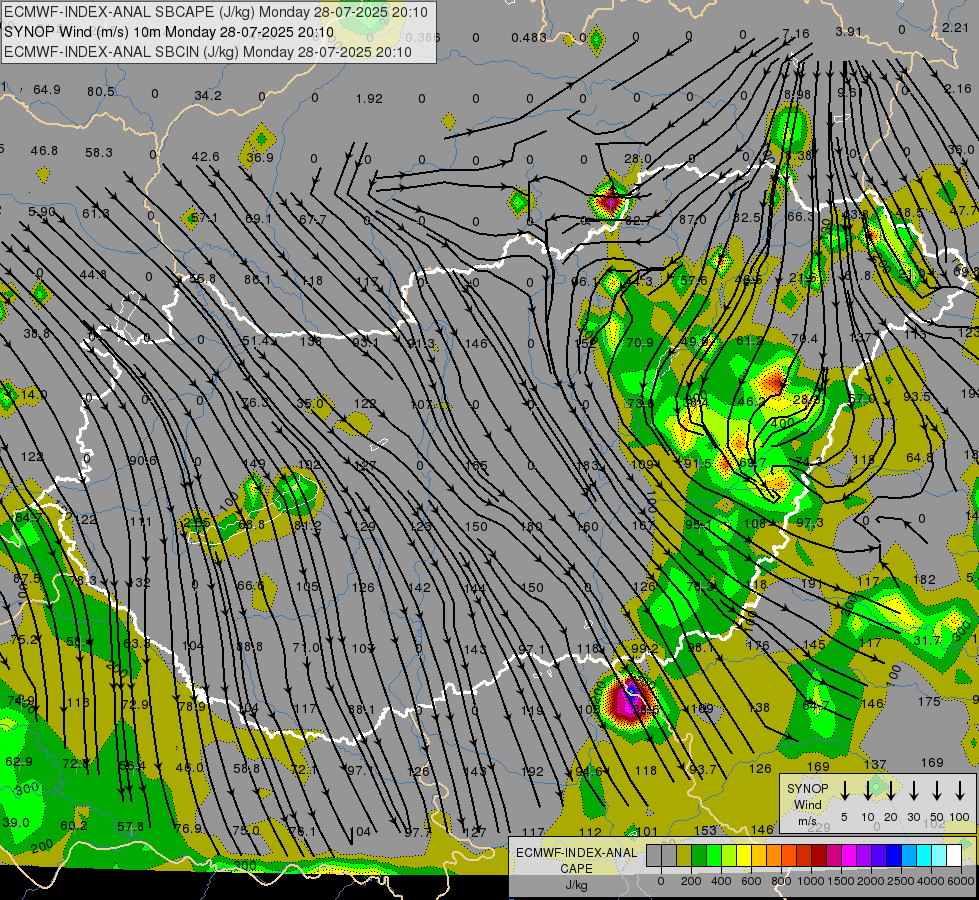This screenshot has width=979, height=900.
Task: Click the 42.6 grid value on map
Action: (x=205, y=157)
